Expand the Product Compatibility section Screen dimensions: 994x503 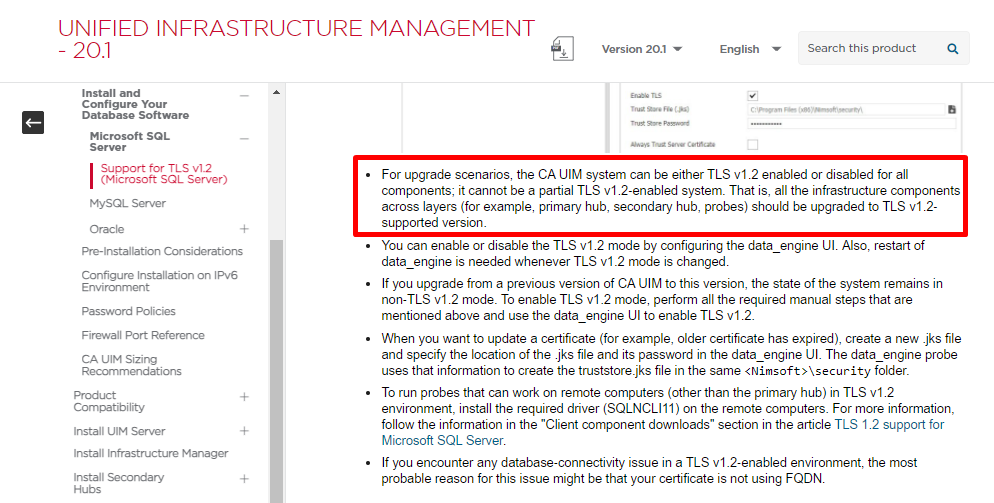tap(244, 397)
